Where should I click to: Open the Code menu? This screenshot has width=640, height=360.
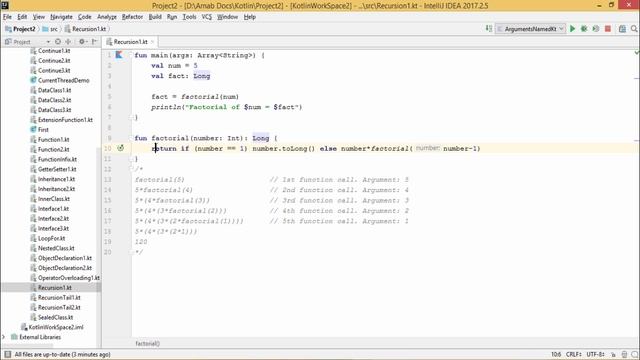(84, 17)
